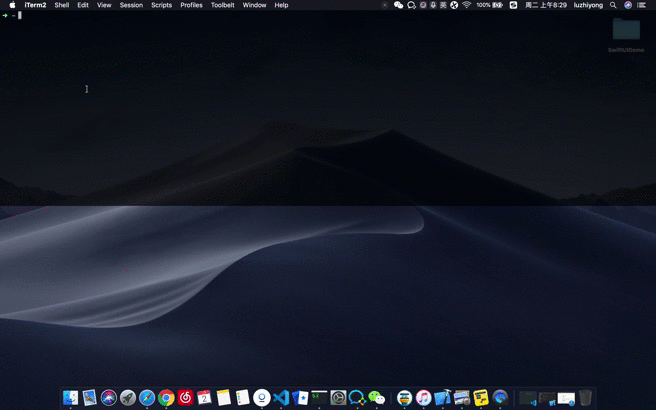
Task: Open the Toolbelt menu
Action: click(223, 5)
